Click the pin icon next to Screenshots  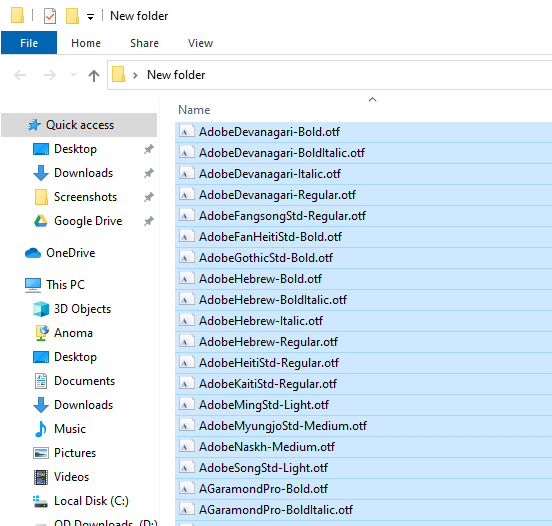pos(149,197)
